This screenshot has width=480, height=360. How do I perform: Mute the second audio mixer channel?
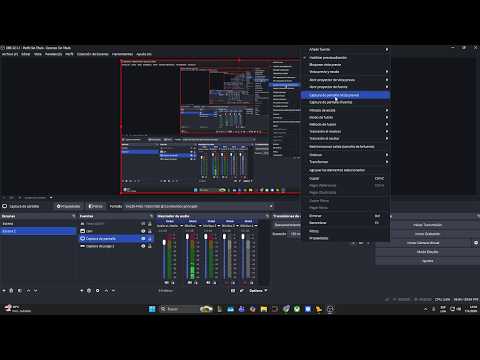tap(189, 283)
